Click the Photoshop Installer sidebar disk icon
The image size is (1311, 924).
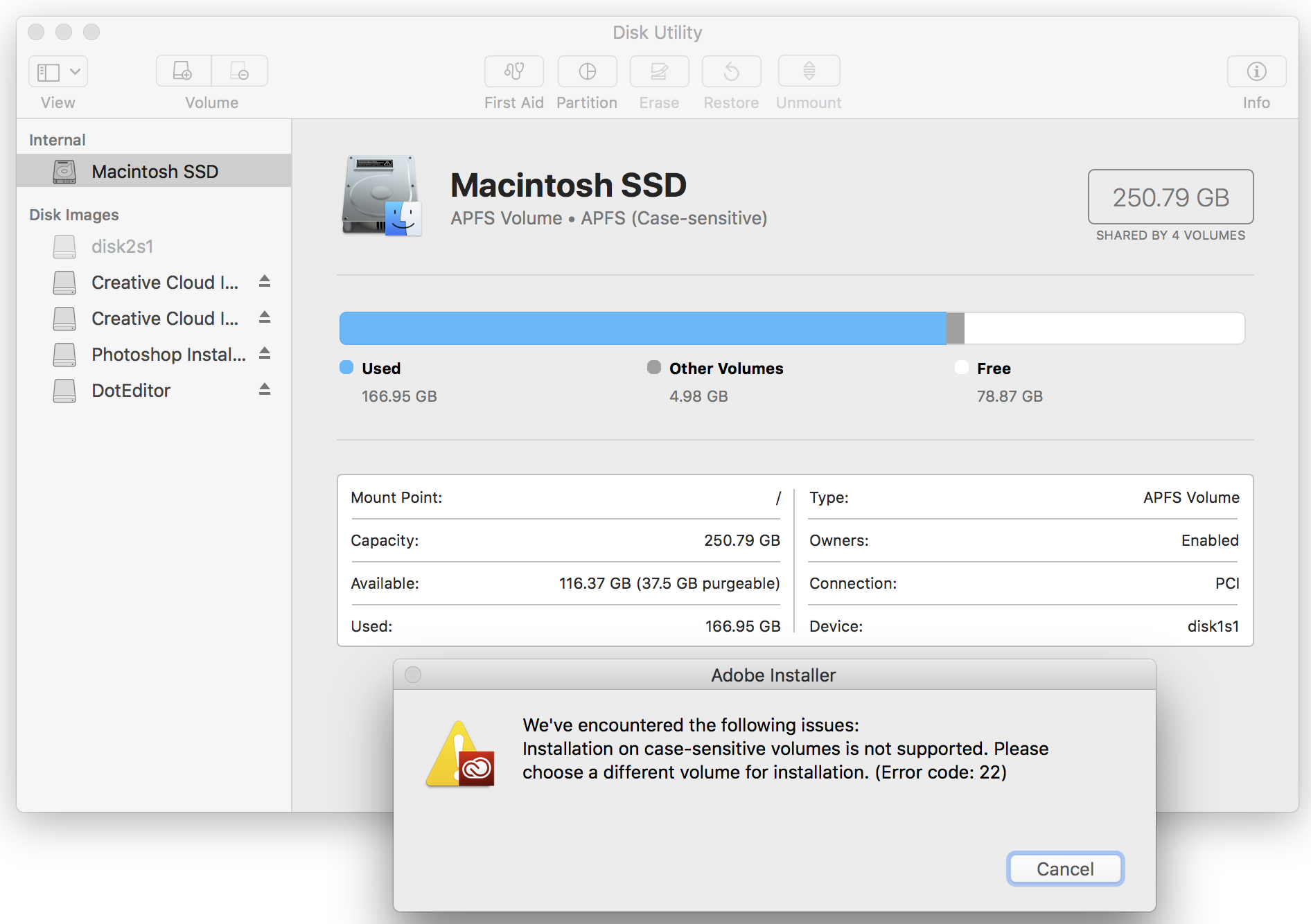(x=64, y=355)
